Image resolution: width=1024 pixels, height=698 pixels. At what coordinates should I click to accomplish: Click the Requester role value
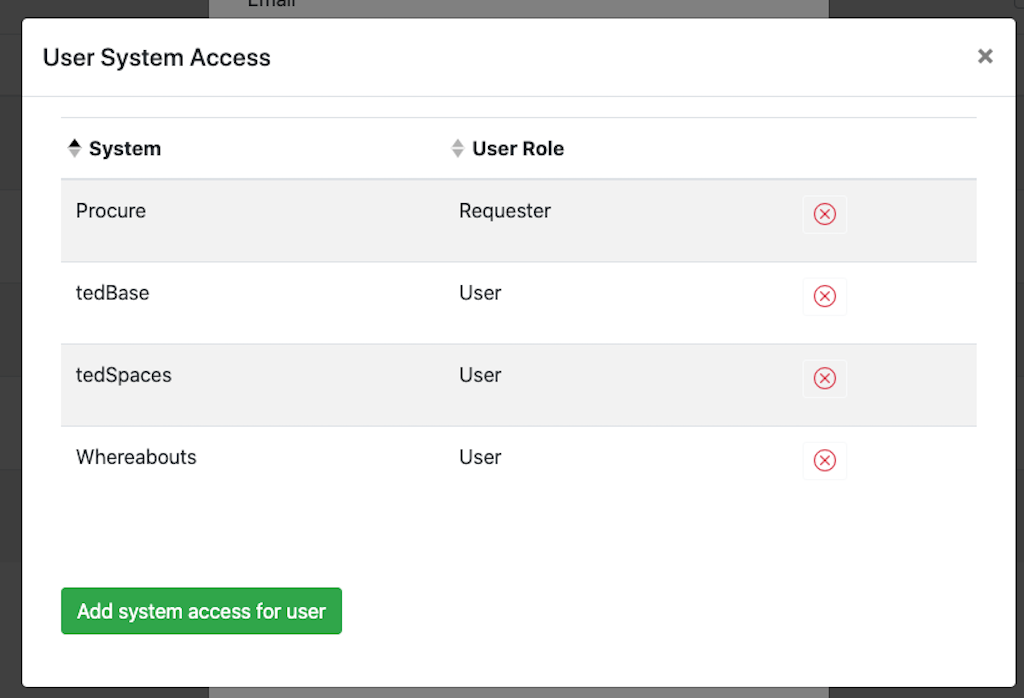pyautogui.click(x=505, y=211)
